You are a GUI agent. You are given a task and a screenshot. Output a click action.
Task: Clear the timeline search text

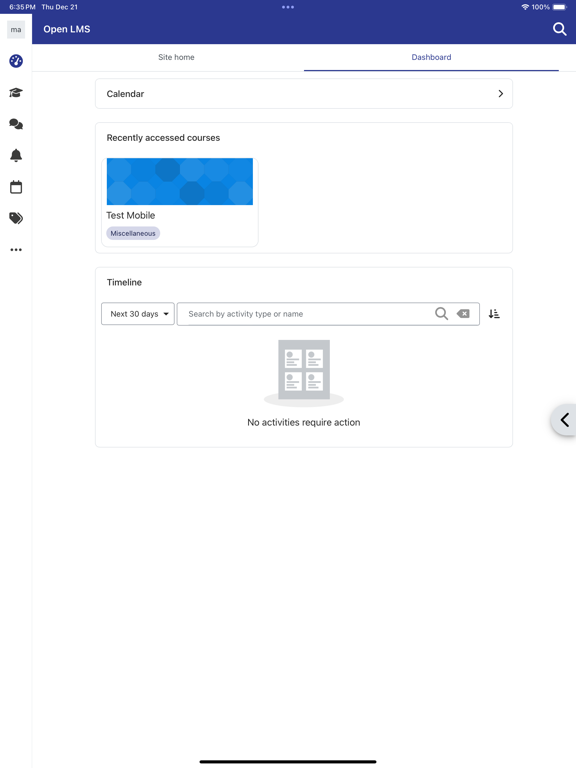[x=463, y=314]
